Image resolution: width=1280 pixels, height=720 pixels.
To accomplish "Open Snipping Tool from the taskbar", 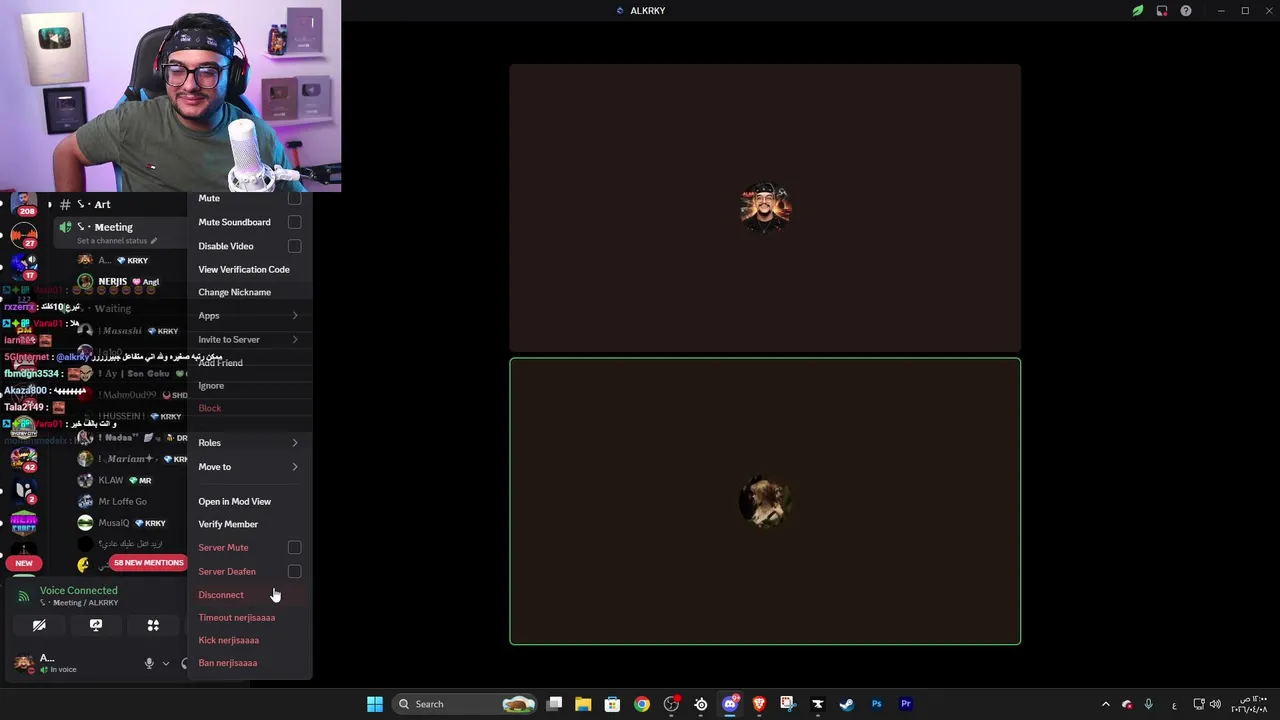I will pos(788,704).
